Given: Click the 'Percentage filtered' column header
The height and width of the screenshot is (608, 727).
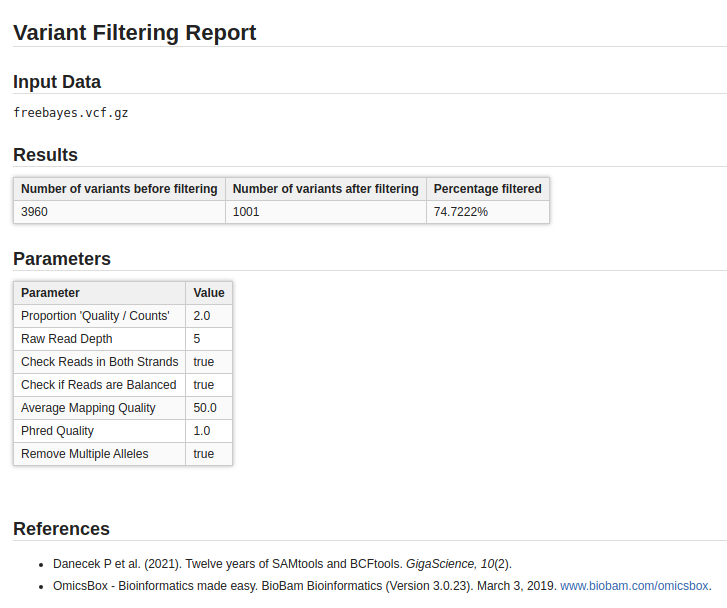Looking at the screenshot, I should click(487, 189).
